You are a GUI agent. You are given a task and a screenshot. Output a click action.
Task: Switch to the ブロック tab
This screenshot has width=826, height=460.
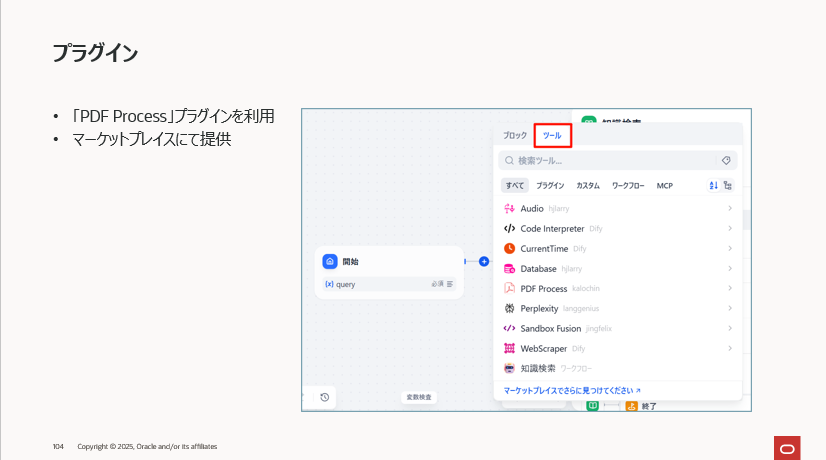coord(515,135)
